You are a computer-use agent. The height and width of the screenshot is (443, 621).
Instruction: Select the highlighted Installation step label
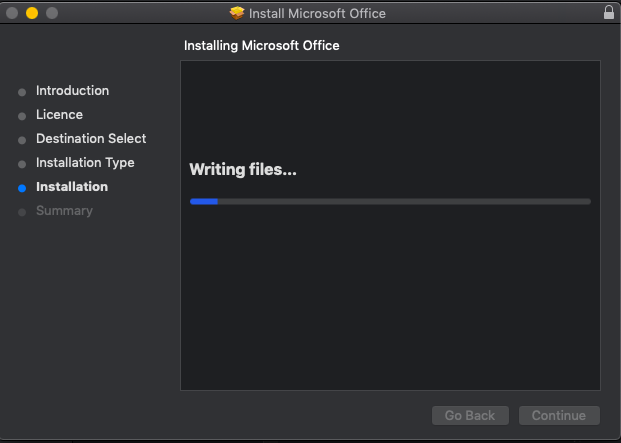(x=72, y=187)
